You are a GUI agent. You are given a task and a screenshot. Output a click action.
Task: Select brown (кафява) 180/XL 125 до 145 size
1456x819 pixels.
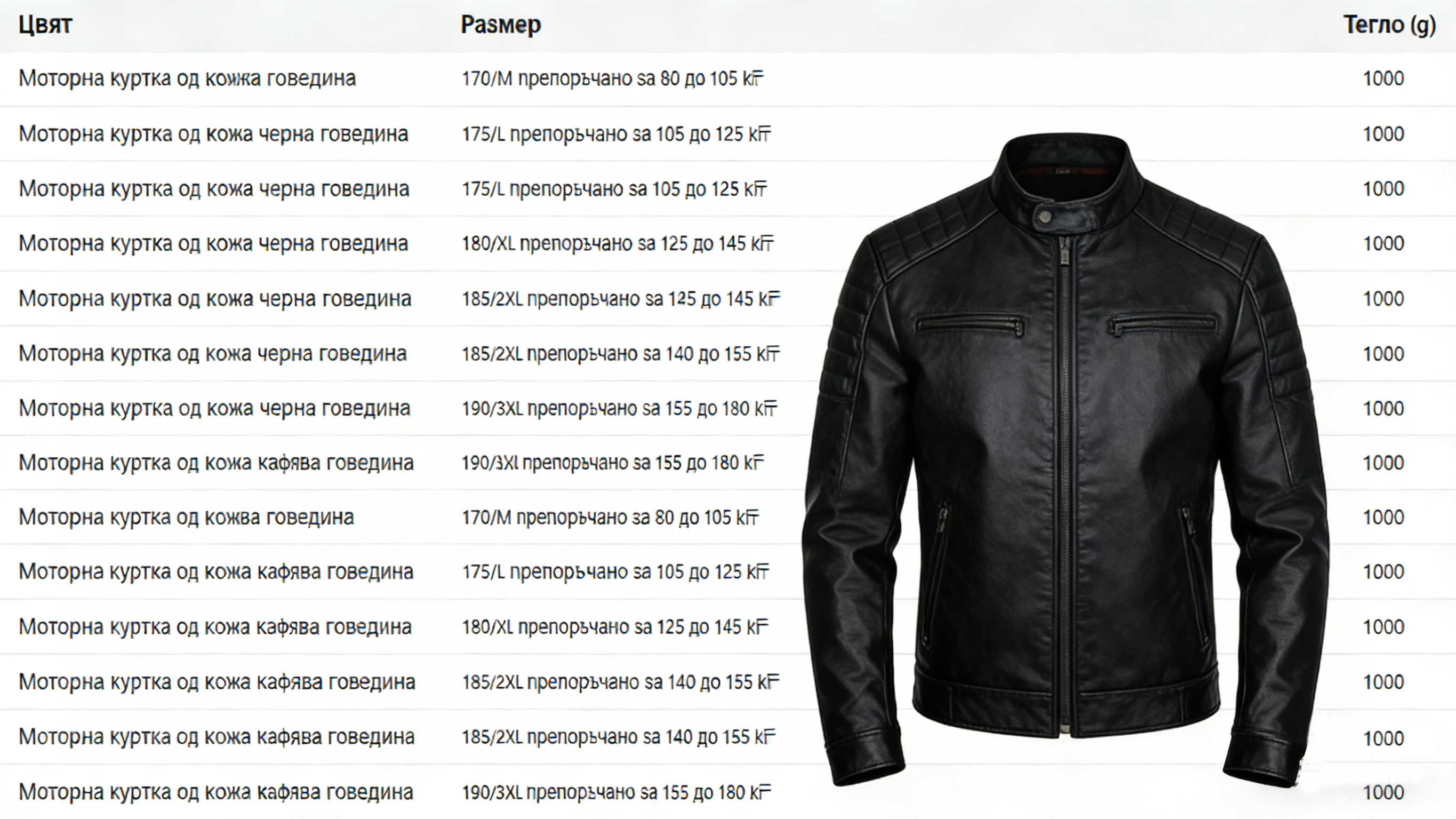point(615,627)
